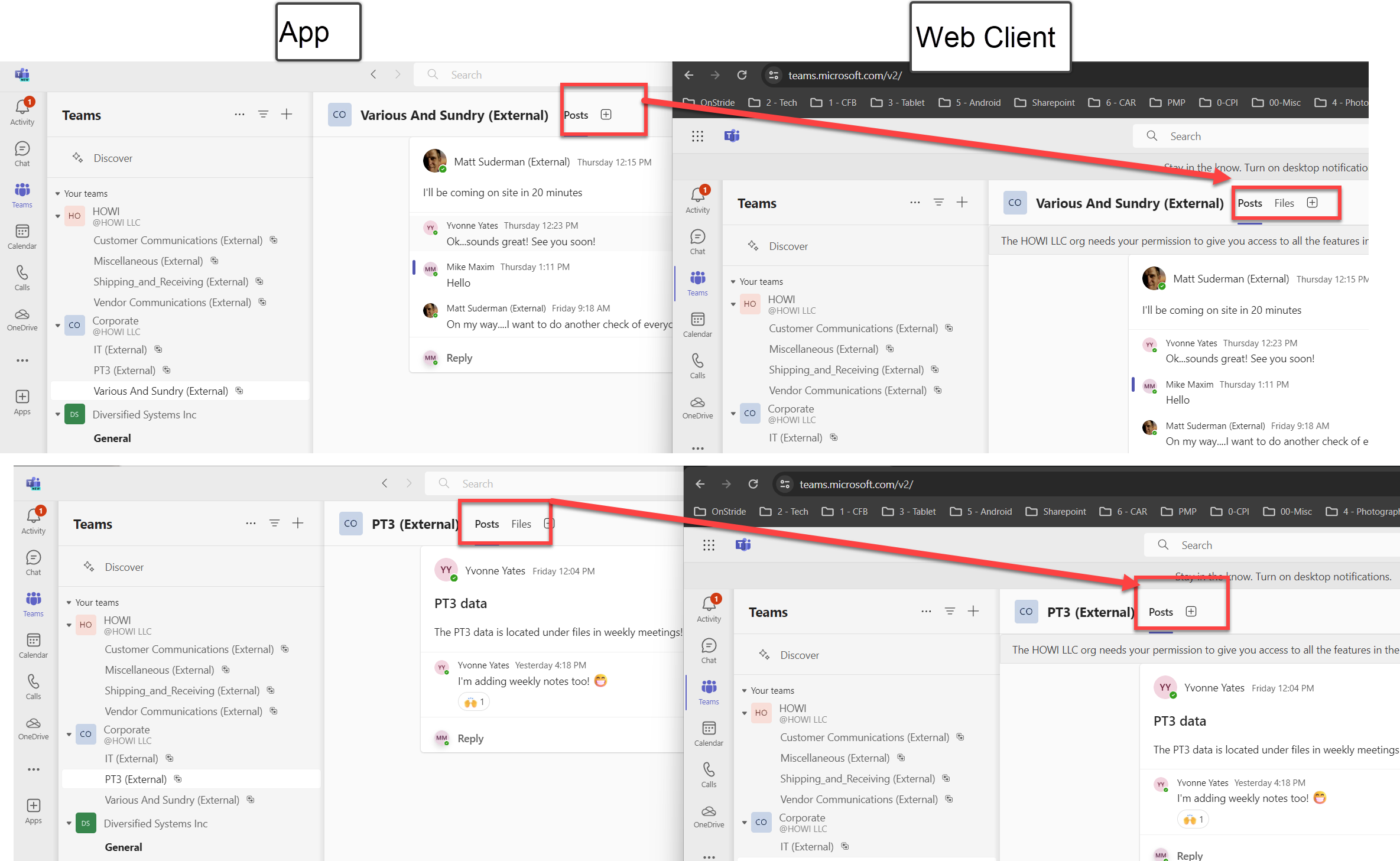Screen dimensions: 1400x861
Task: Open Activity in the top web client sidebar
Action: click(x=698, y=200)
